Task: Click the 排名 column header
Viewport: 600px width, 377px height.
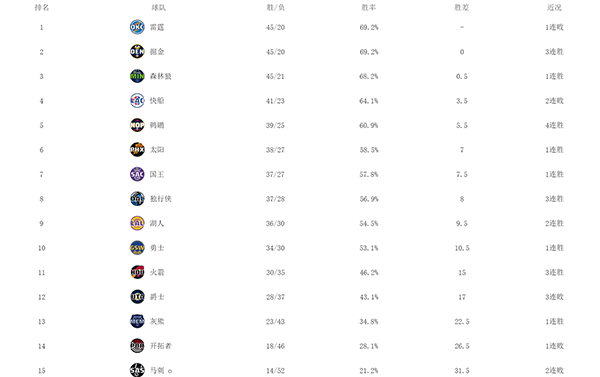Action: pyautogui.click(x=42, y=7)
